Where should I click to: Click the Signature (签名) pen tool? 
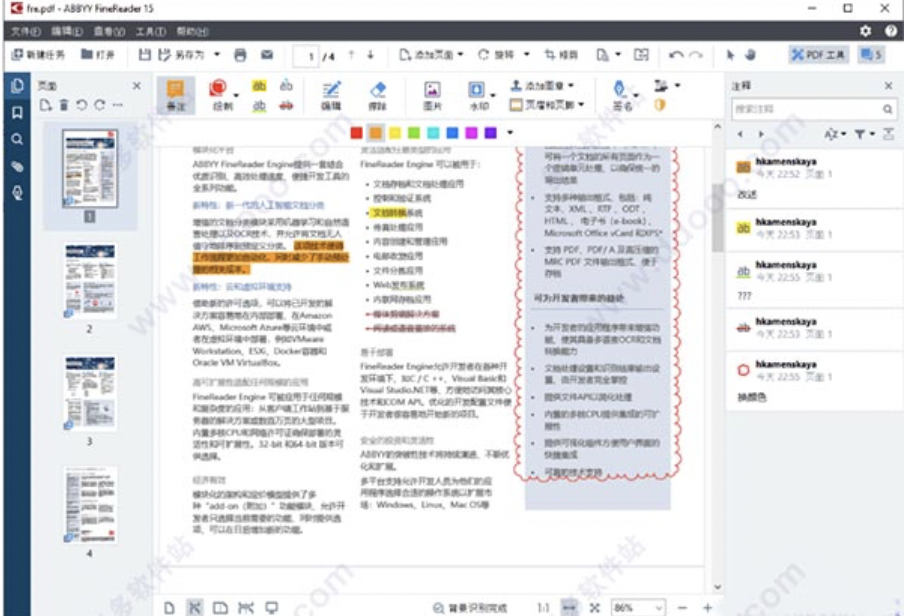(x=621, y=96)
